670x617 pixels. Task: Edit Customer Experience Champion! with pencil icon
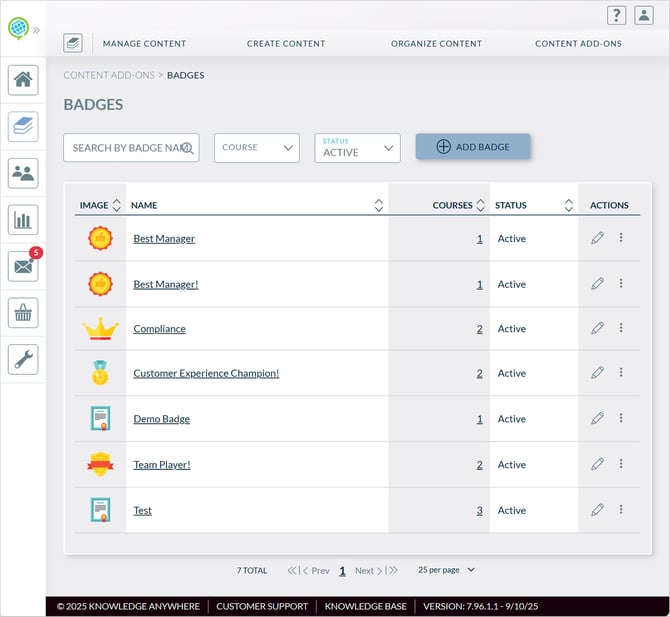click(x=597, y=373)
